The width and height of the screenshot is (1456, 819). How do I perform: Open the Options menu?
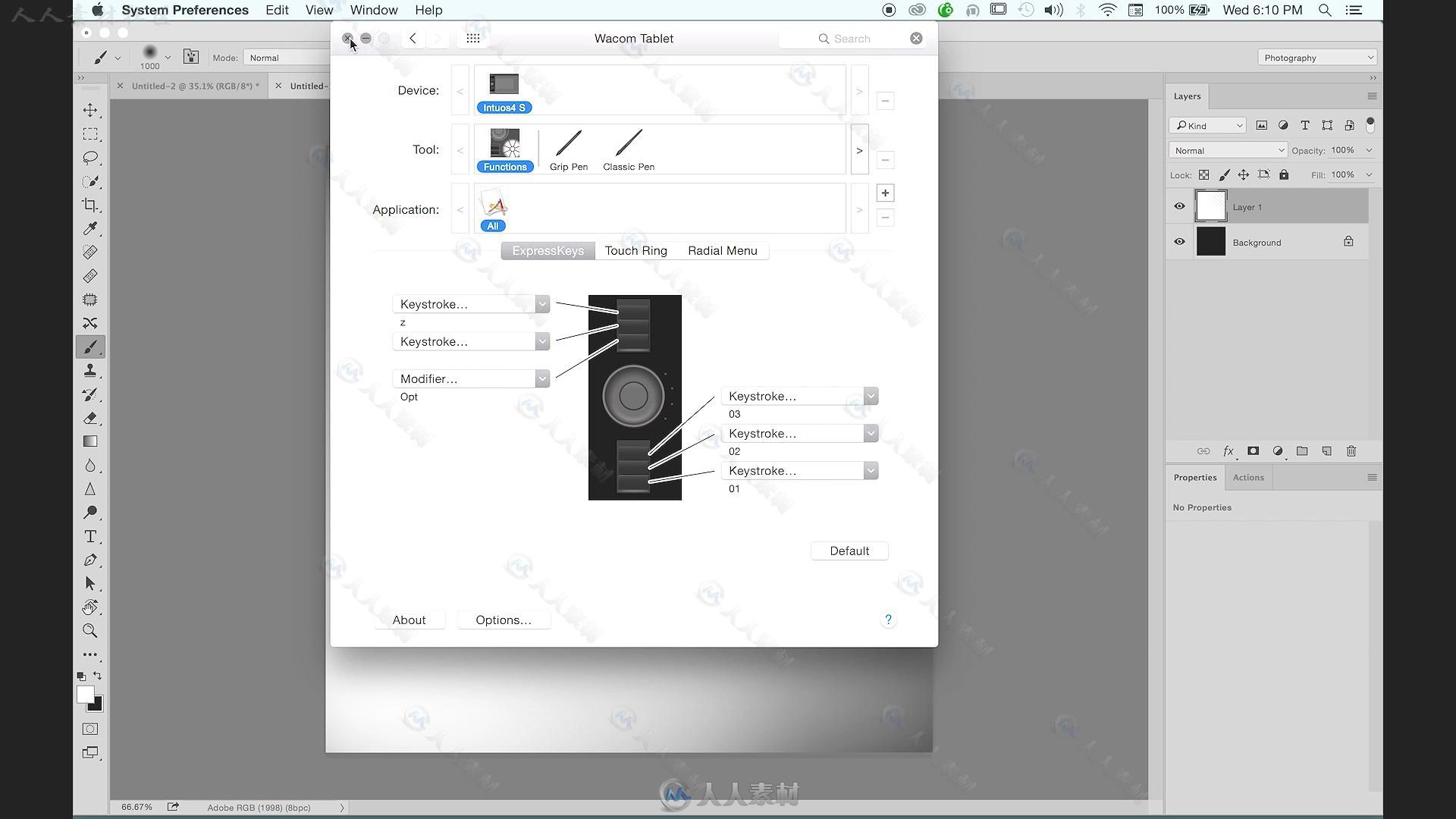(503, 619)
